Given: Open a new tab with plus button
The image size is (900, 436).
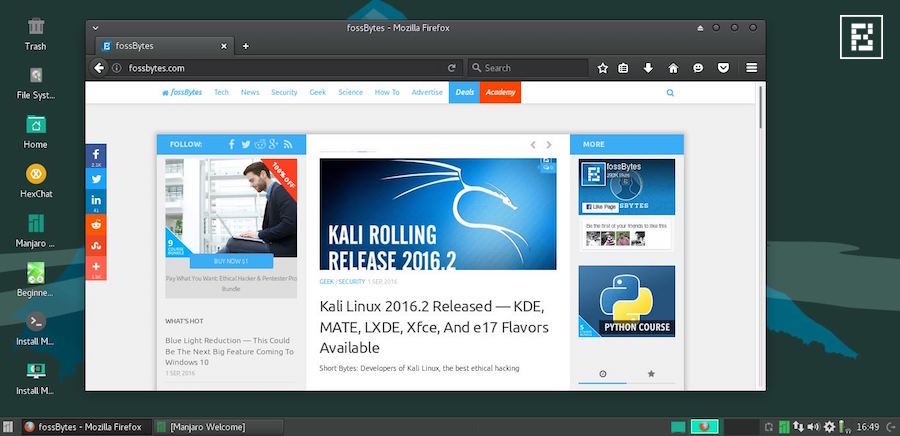Looking at the screenshot, I should (x=246, y=46).
